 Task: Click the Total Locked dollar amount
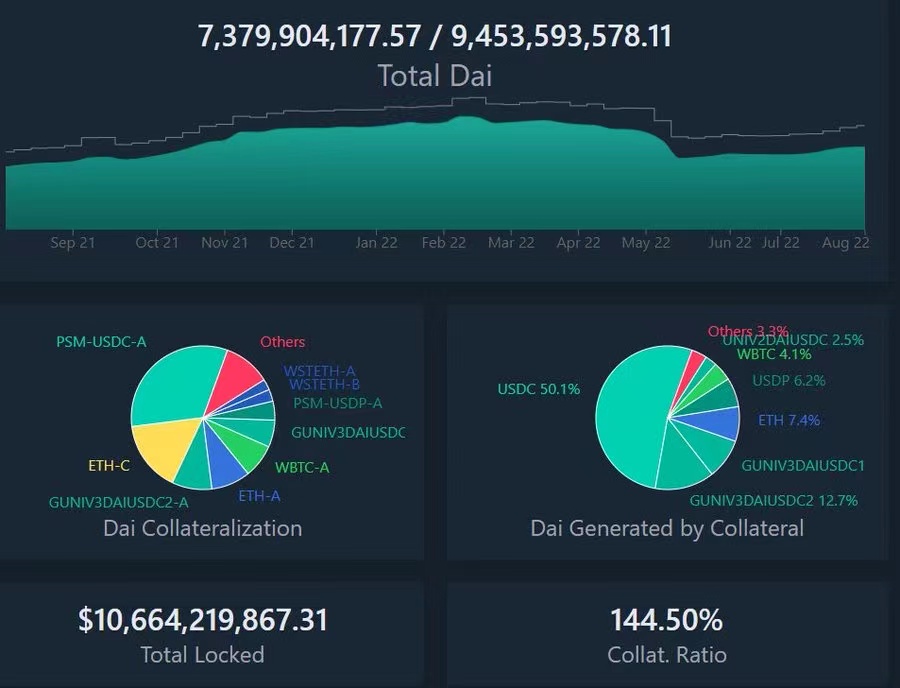pos(202,620)
